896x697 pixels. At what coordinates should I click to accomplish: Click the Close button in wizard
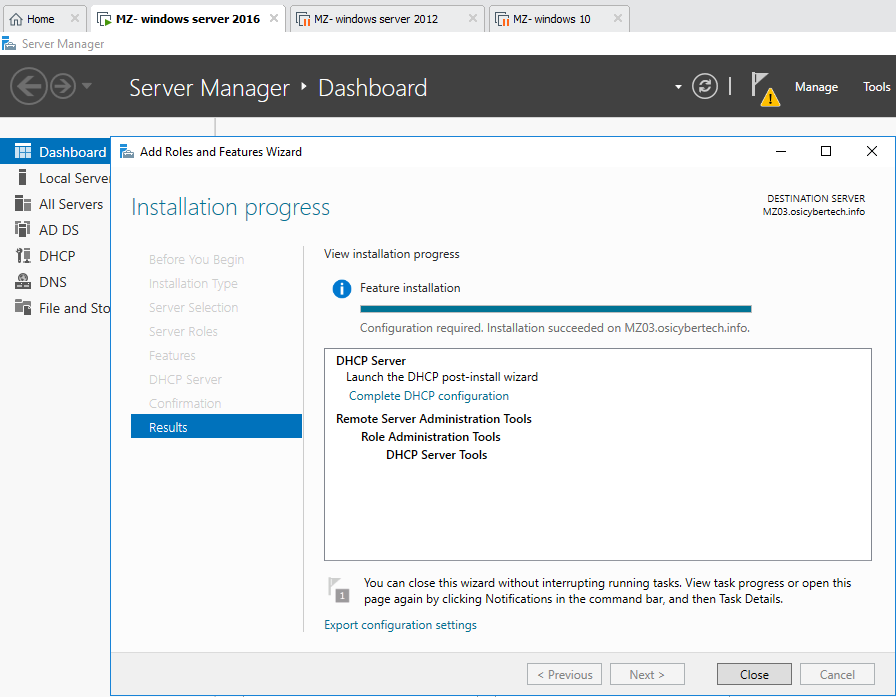click(x=754, y=674)
